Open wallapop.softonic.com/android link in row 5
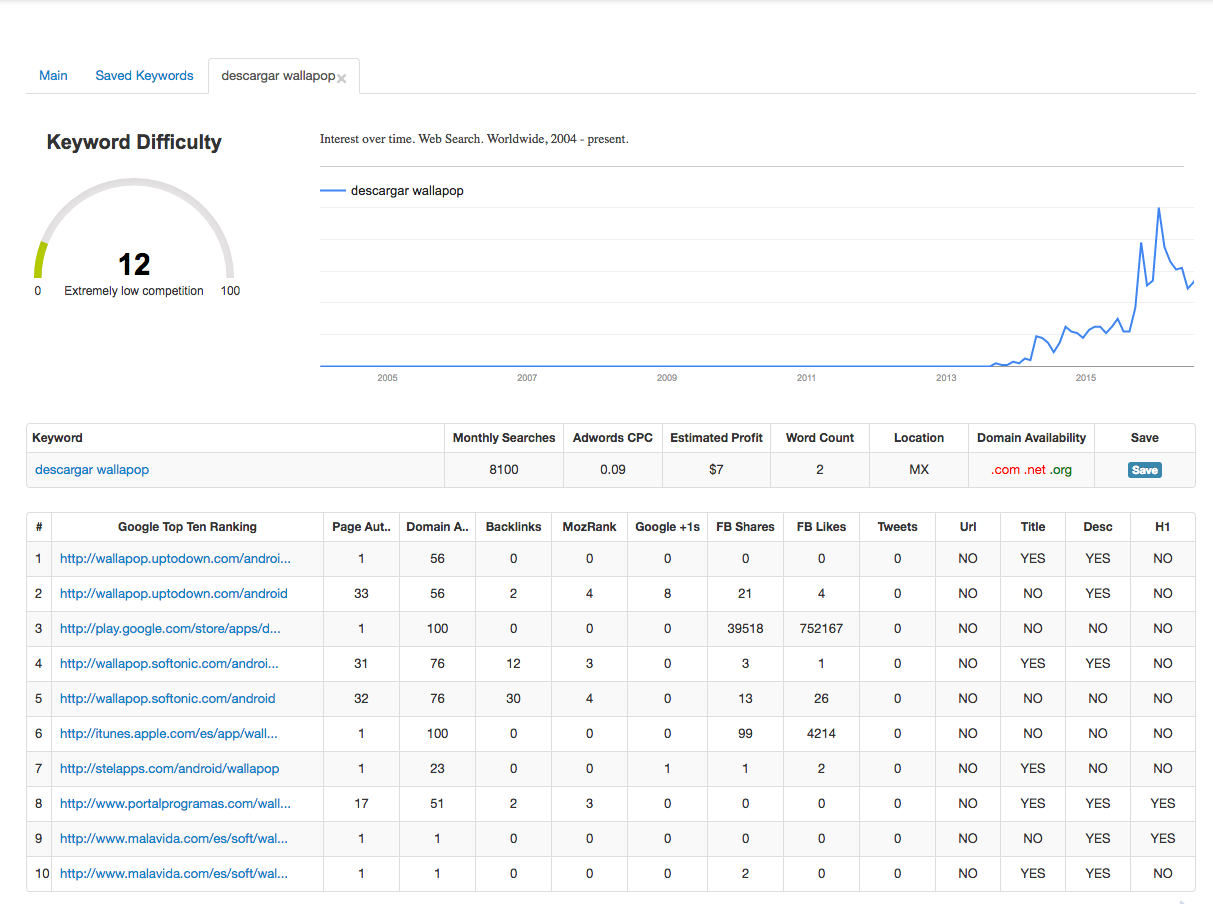The image size is (1213, 904). [x=168, y=699]
